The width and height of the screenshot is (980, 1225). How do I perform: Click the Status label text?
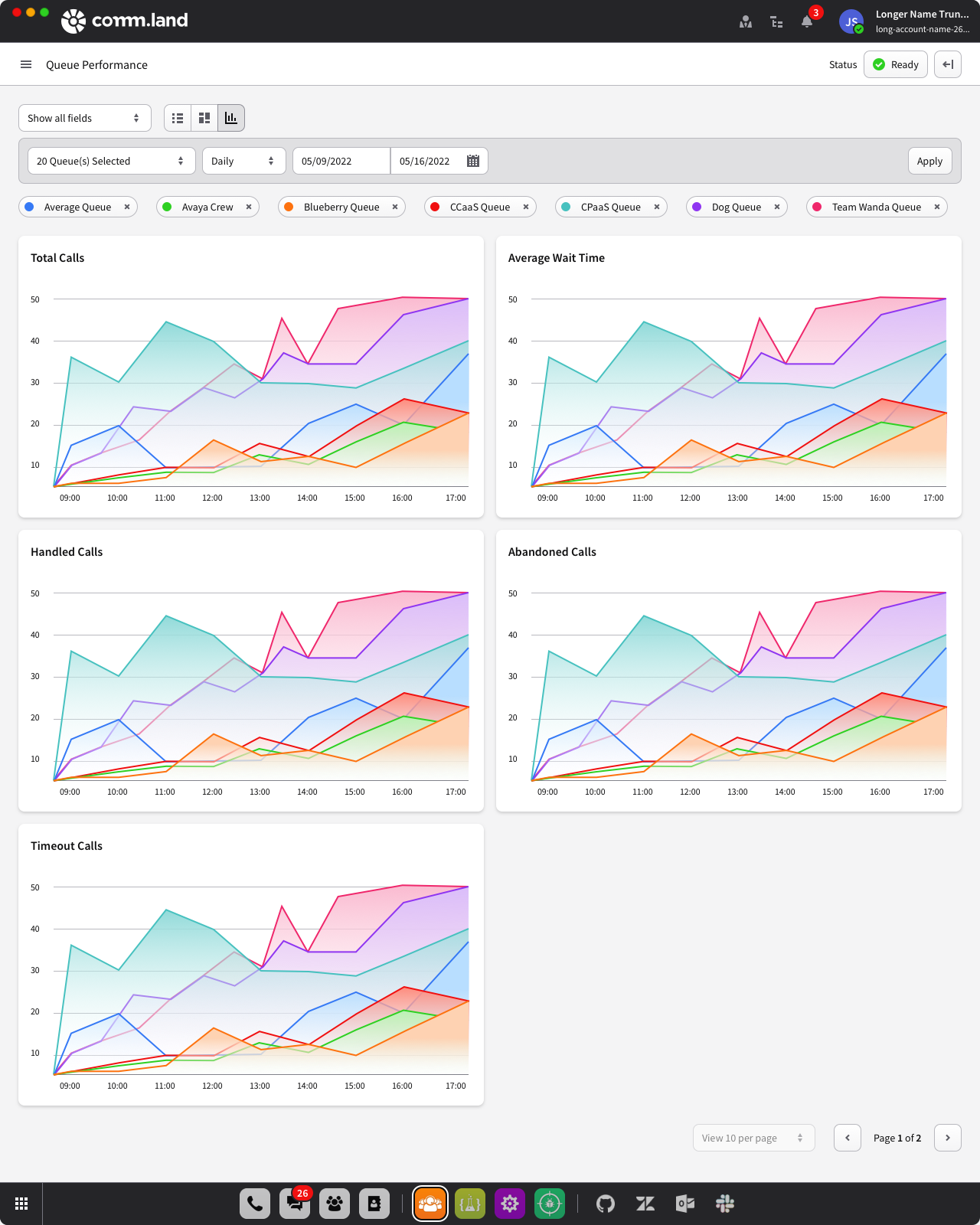(x=843, y=64)
